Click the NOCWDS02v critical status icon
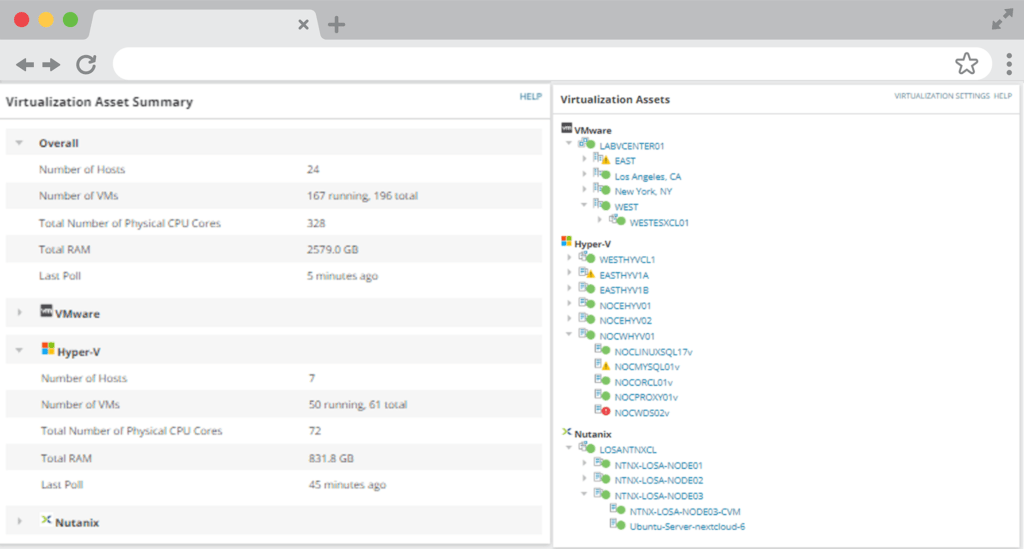Screen dimensions: 1024x549 point(604,411)
